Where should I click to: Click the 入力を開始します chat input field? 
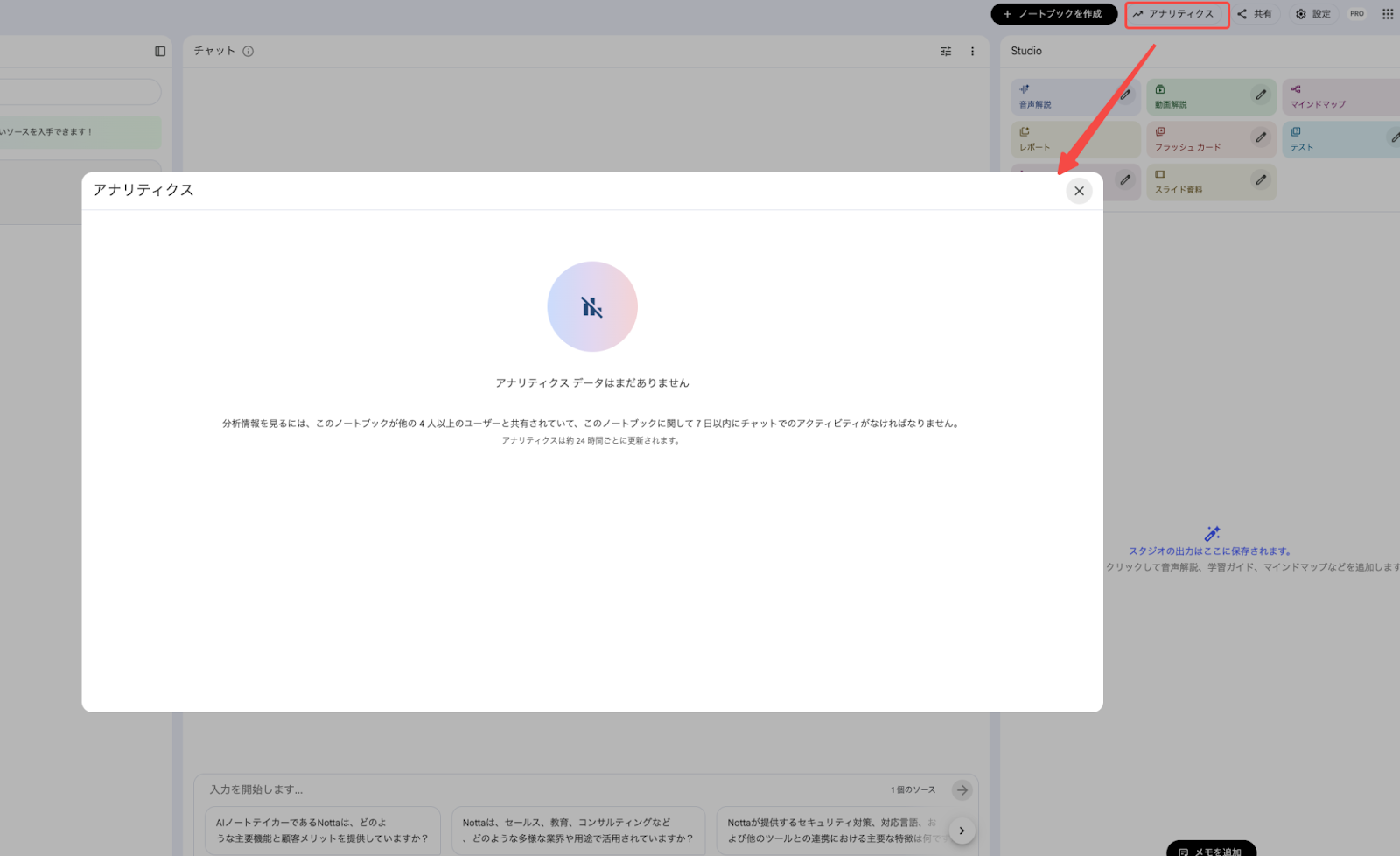(x=542, y=789)
